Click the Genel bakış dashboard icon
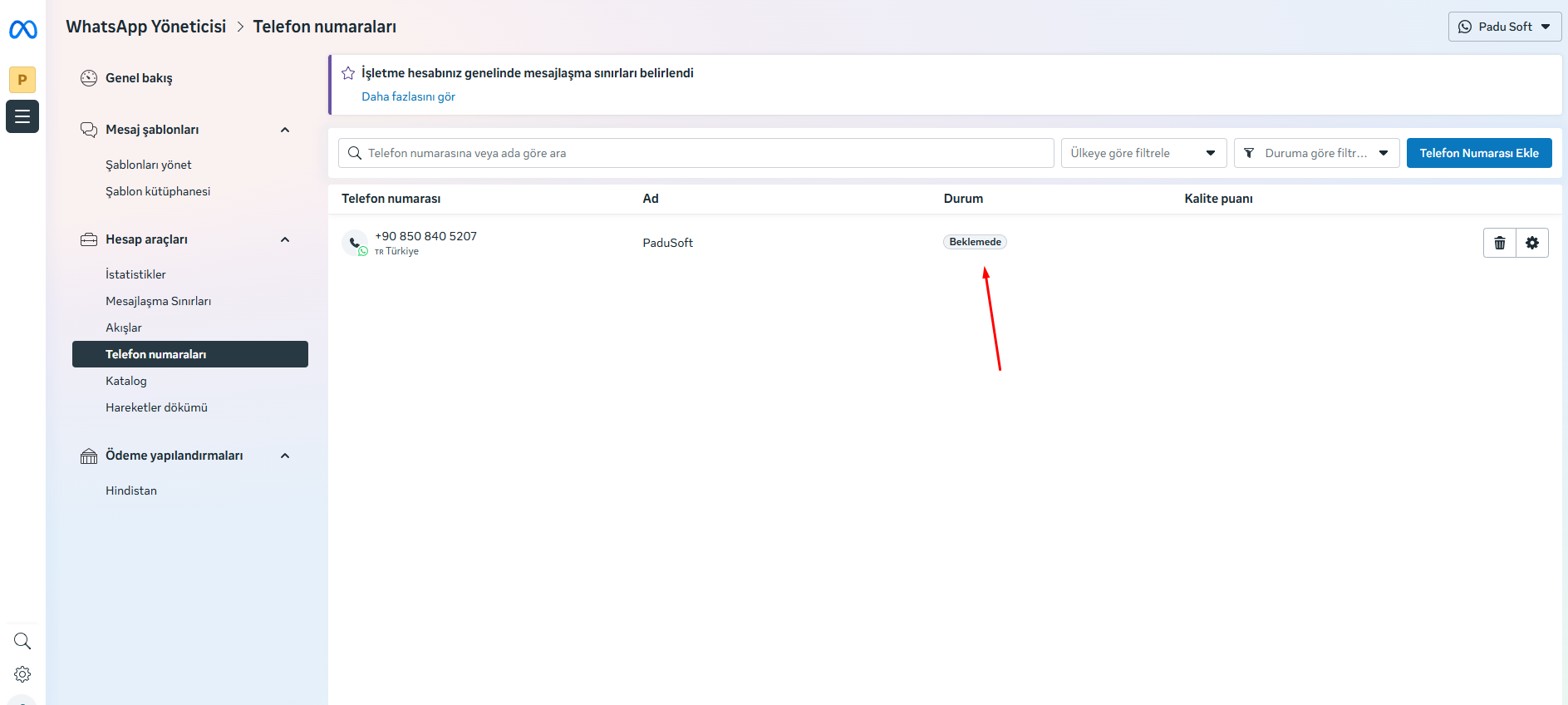 point(89,78)
